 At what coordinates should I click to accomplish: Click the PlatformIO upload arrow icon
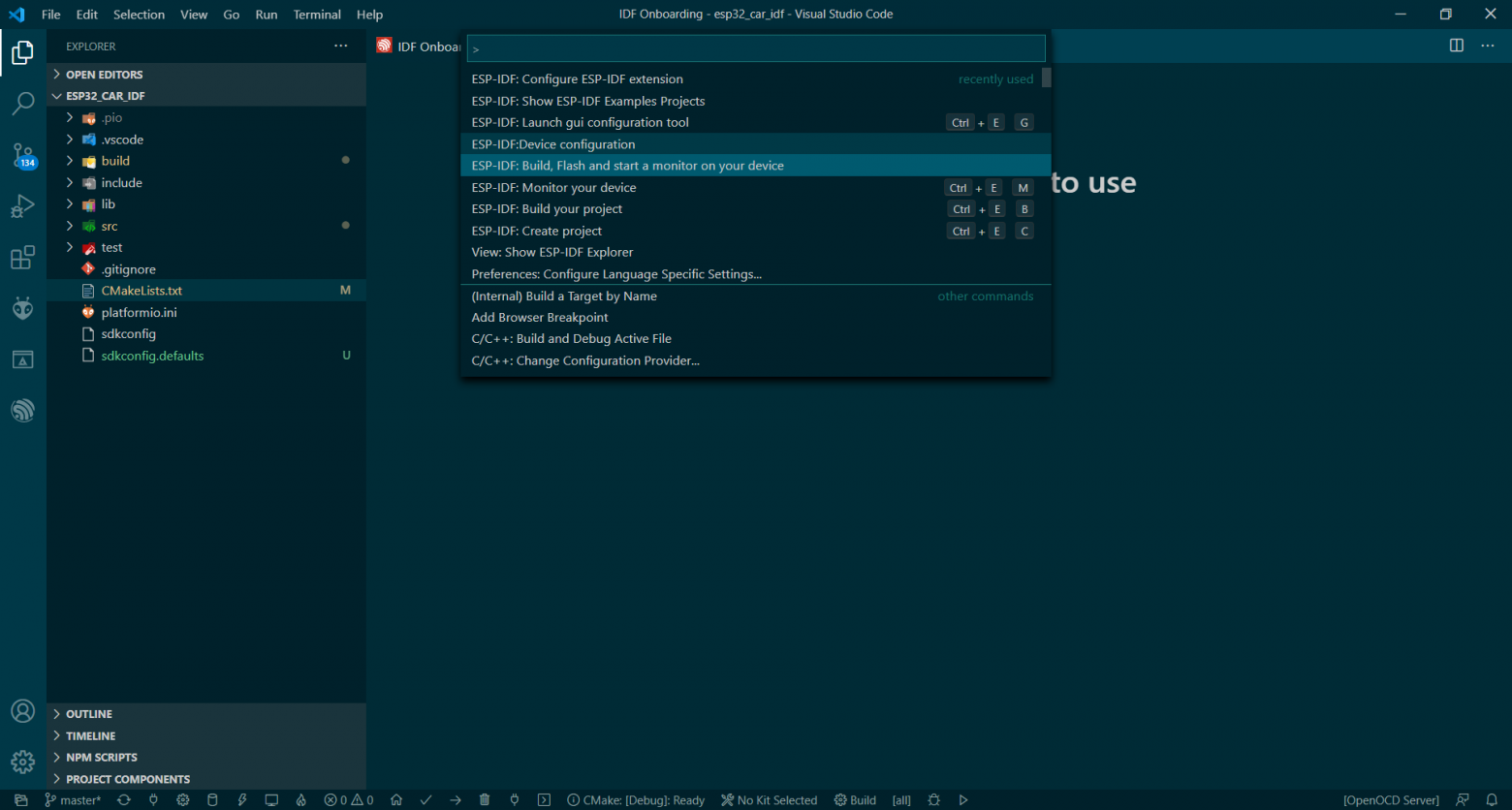(x=456, y=800)
